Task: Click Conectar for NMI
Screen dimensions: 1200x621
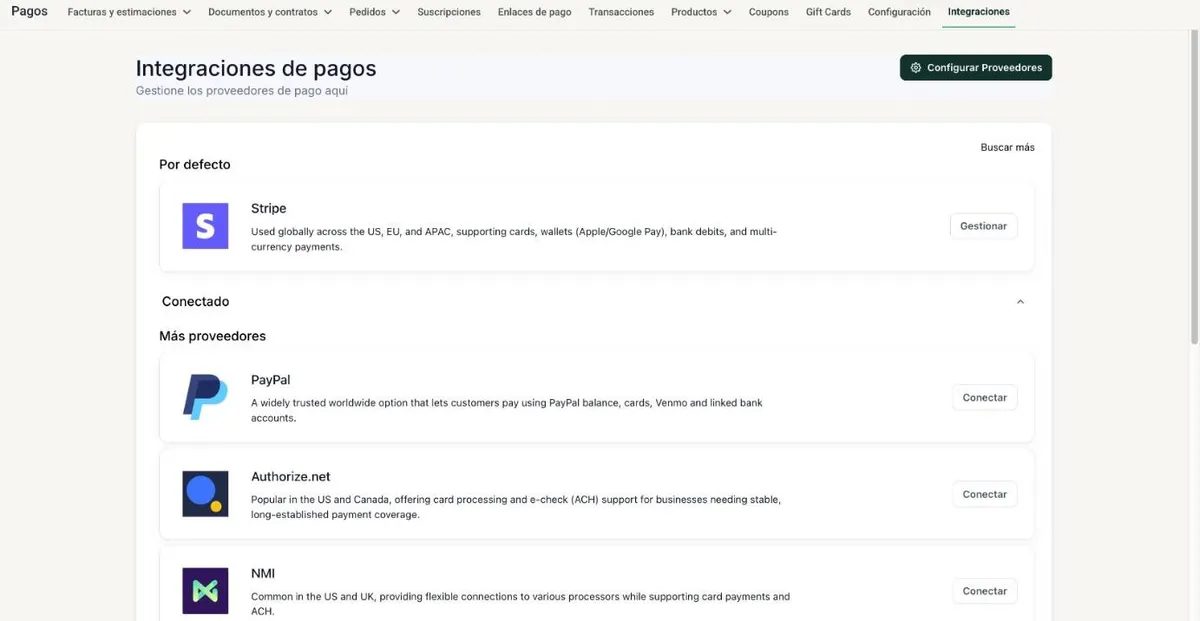Action: point(985,591)
